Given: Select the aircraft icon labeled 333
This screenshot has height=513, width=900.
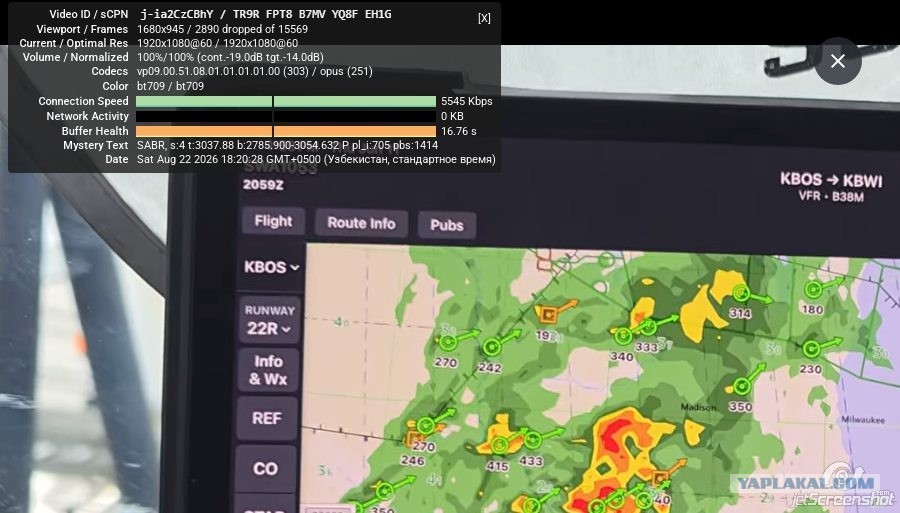Looking at the screenshot, I should [x=649, y=328].
